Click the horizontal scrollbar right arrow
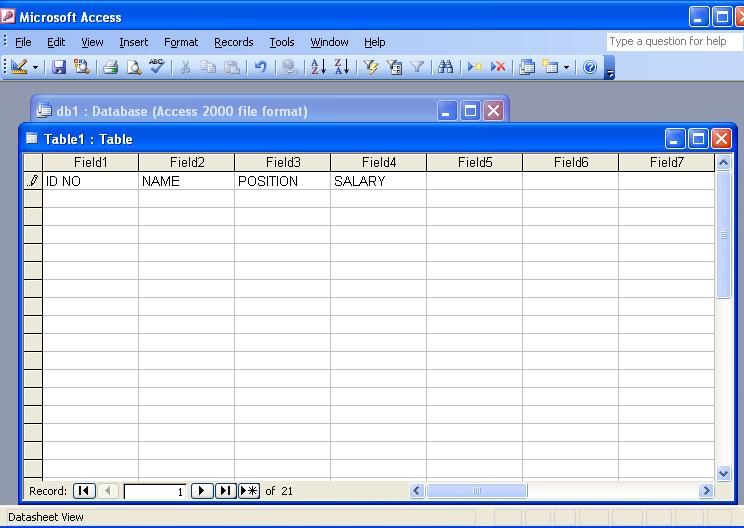Viewport: 744px width, 528px height. (x=707, y=491)
